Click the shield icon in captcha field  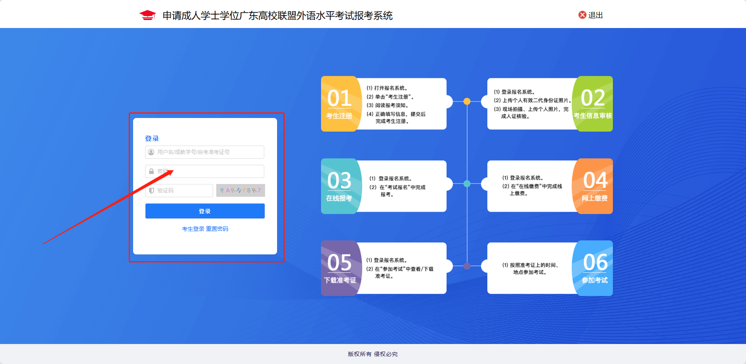pyautogui.click(x=151, y=190)
